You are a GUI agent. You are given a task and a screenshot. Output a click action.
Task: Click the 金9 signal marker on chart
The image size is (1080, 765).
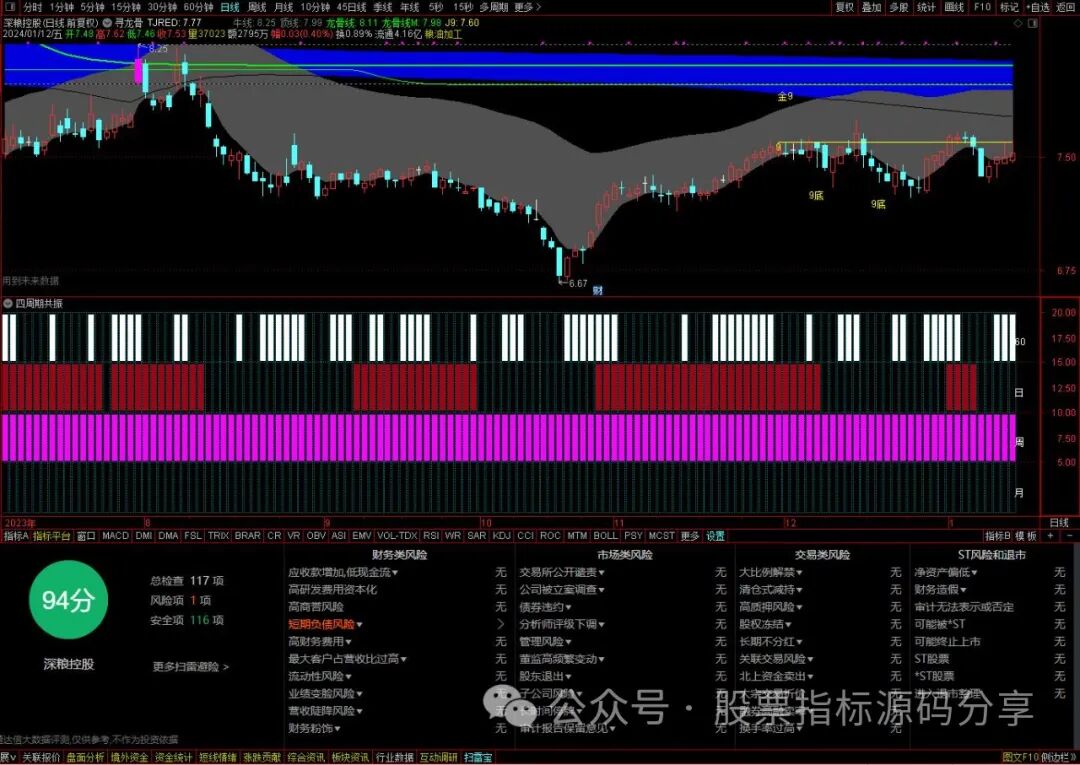click(785, 97)
